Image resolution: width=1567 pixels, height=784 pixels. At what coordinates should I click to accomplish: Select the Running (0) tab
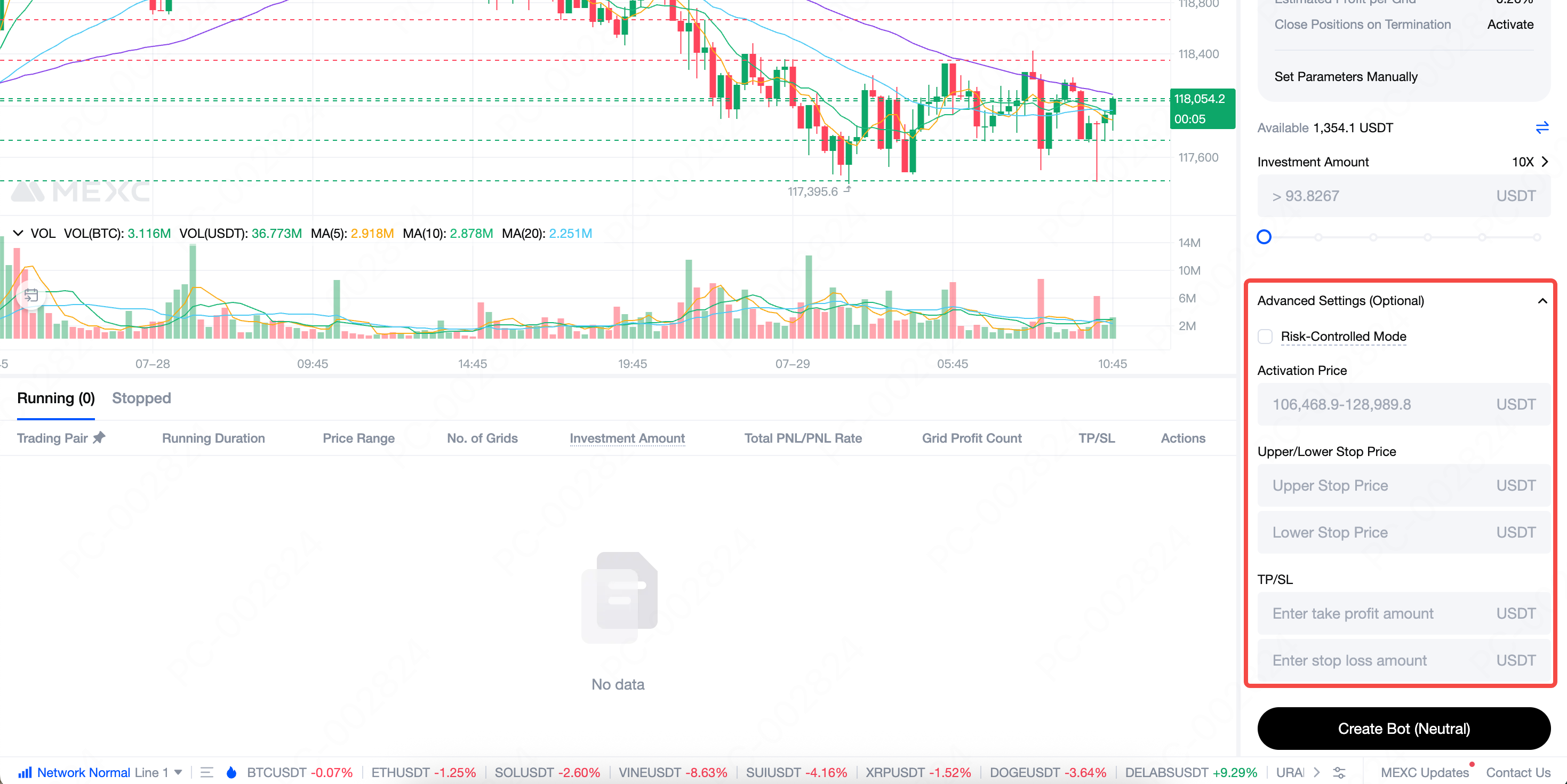[x=56, y=398]
